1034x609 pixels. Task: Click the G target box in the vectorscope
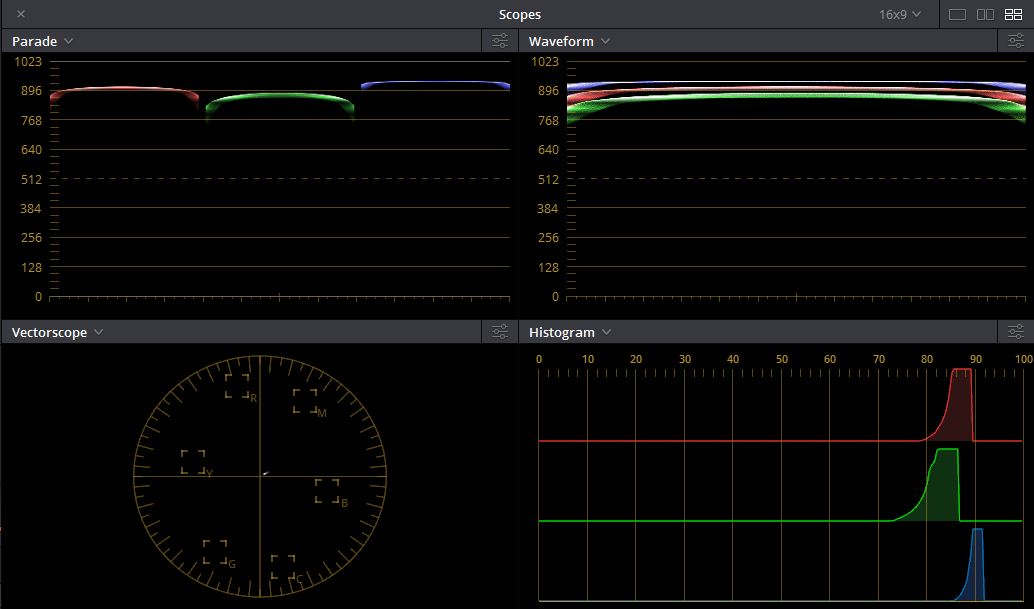tap(215, 552)
